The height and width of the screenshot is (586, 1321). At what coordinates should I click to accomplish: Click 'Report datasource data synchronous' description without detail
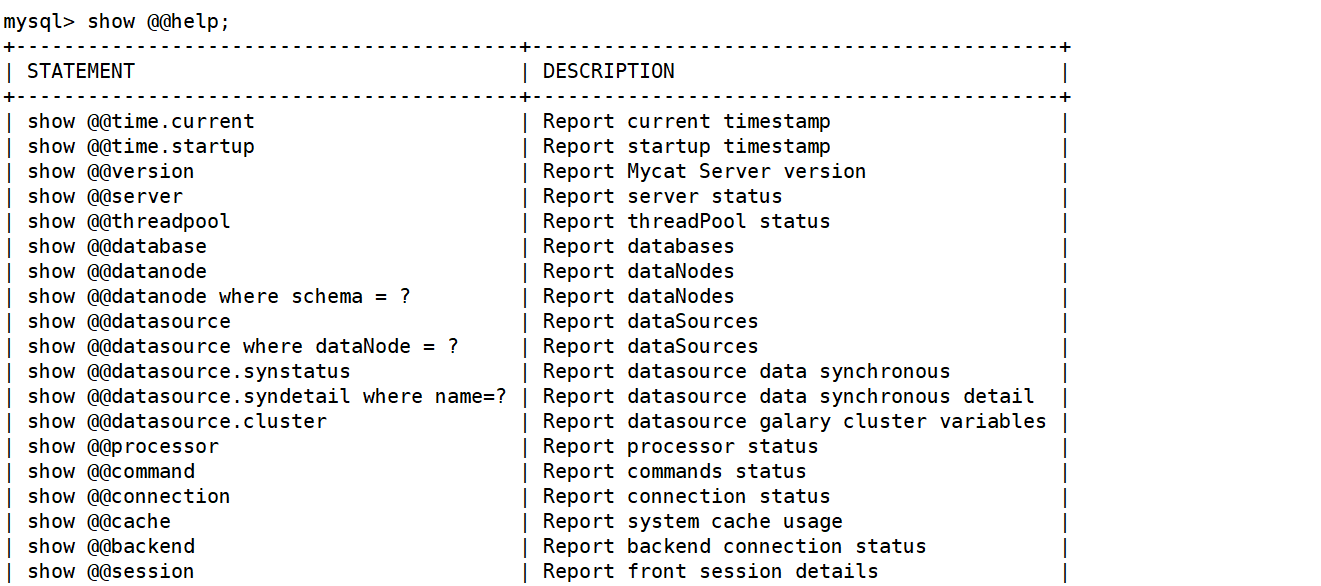(747, 371)
